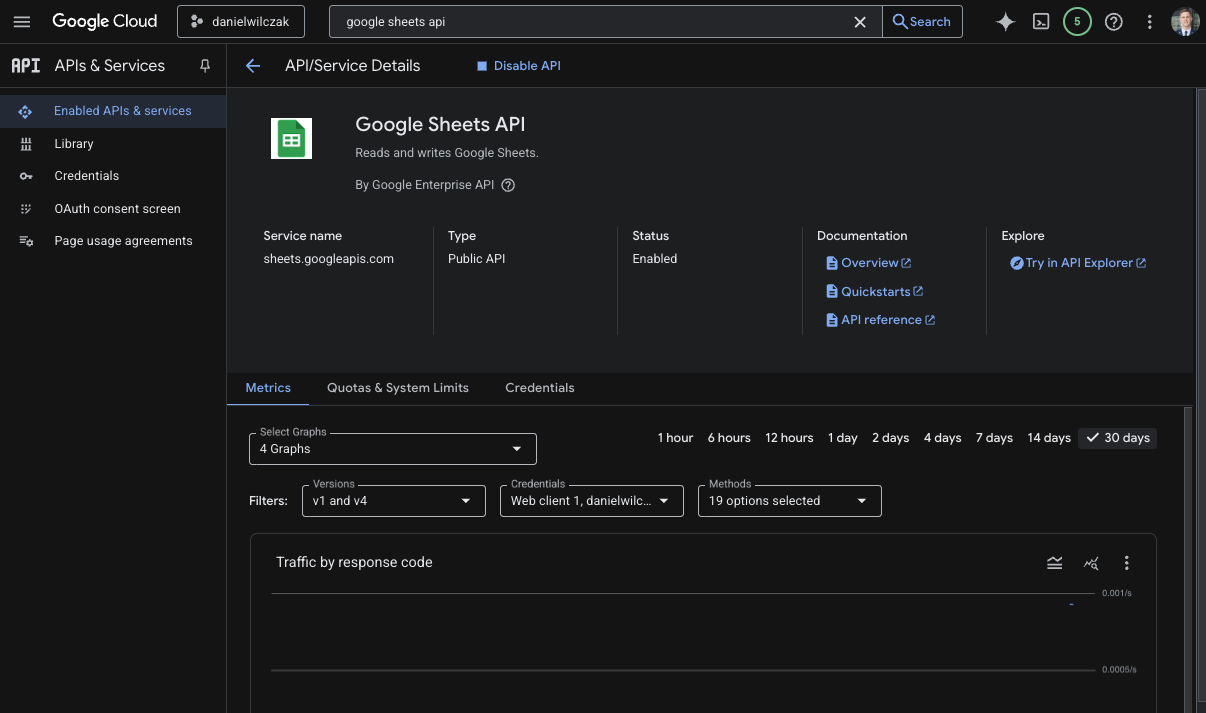This screenshot has width=1206, height=713.
Task: Open Gemini AI assistant sparkle icon
Action: [1005, 22]
